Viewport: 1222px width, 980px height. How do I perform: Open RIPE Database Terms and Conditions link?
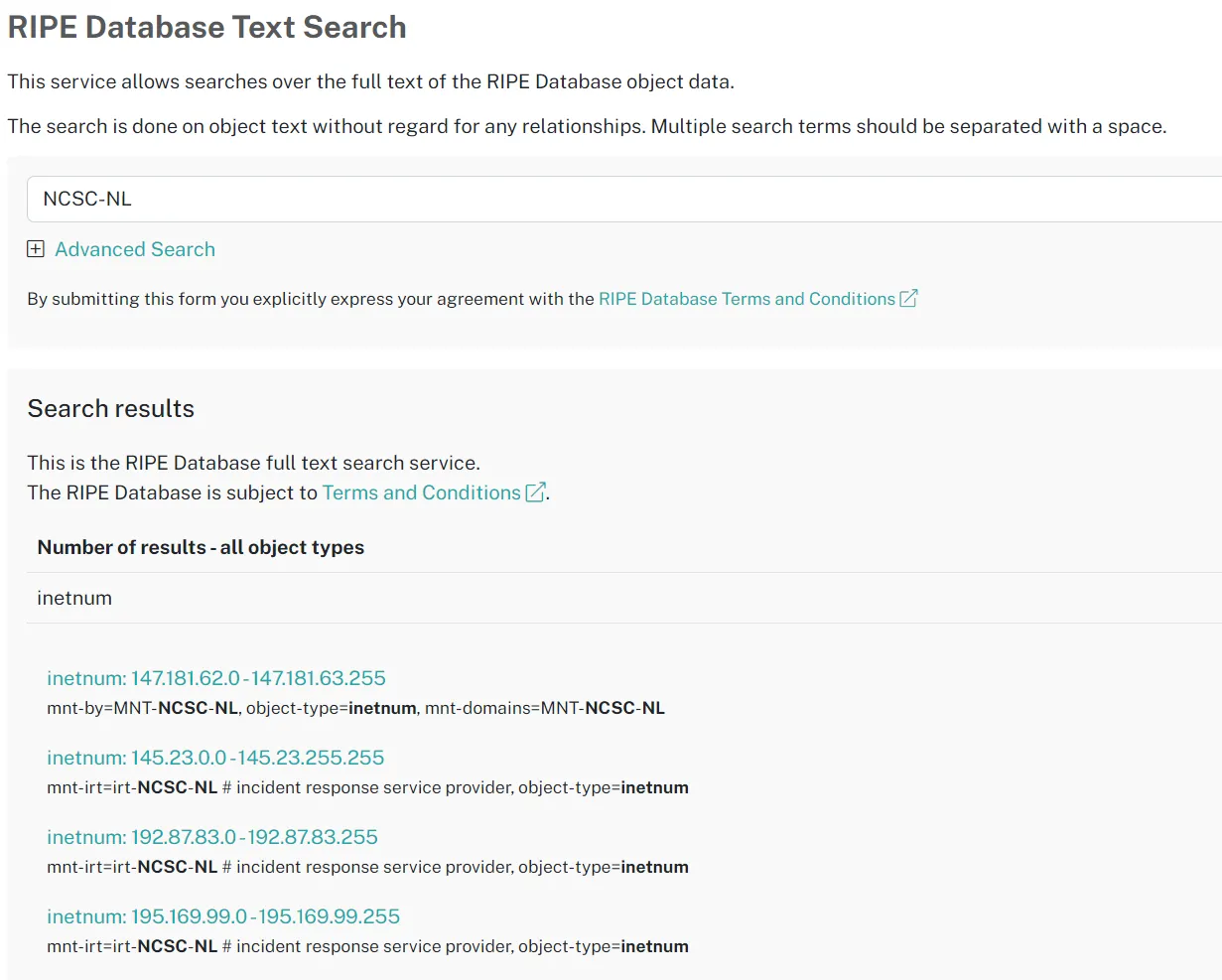(x=747, y=299)
